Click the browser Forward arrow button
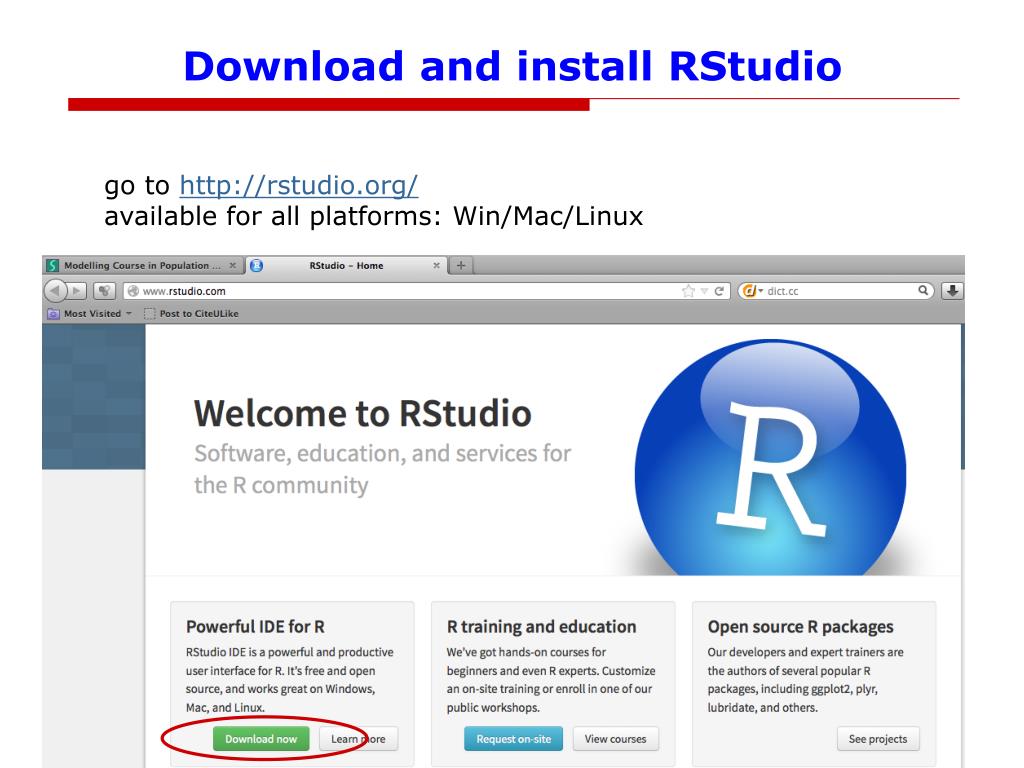1024x768 pixels. (x=77, y=291)
